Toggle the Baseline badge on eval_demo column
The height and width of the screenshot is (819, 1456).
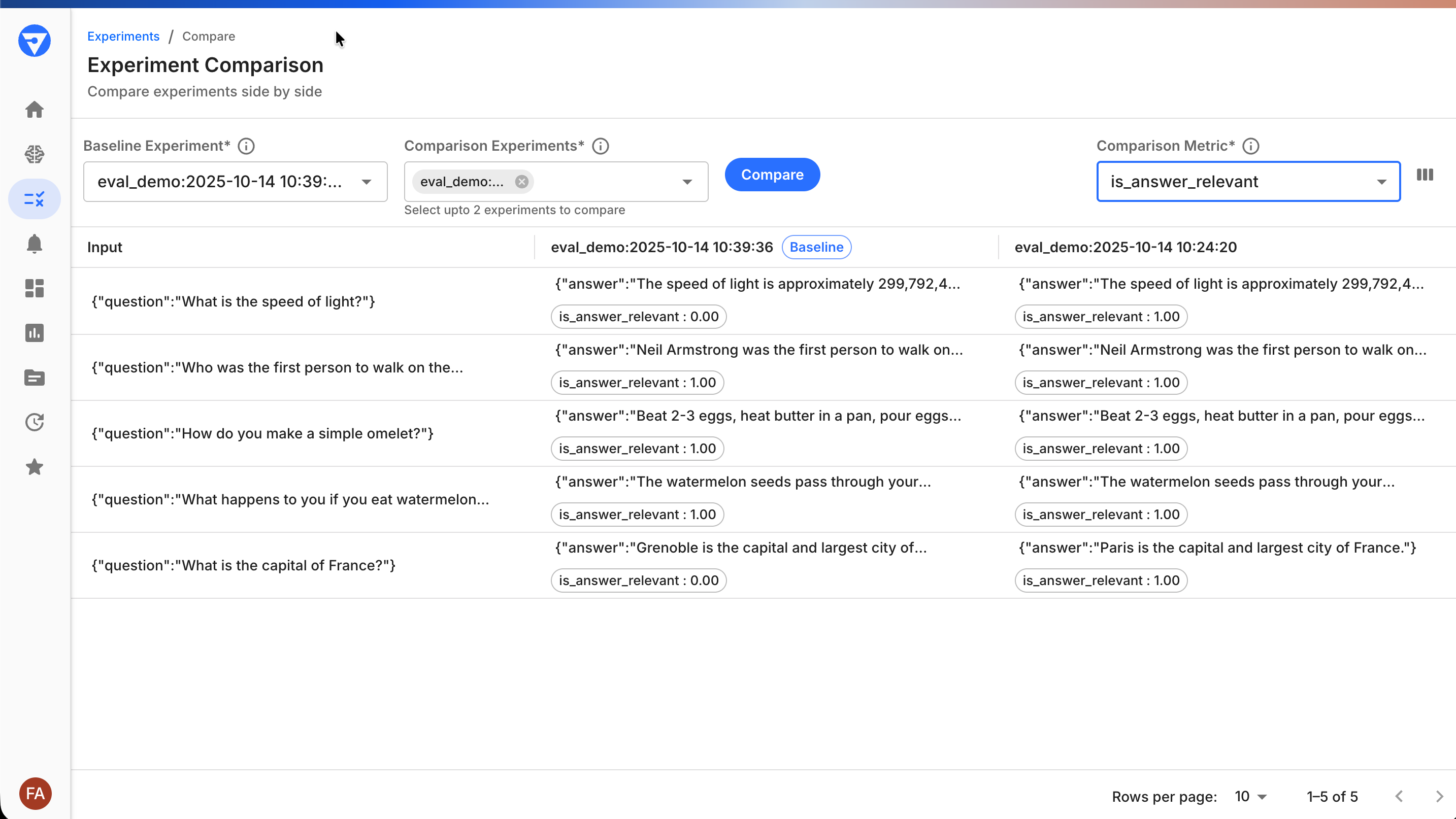point(816,247)
